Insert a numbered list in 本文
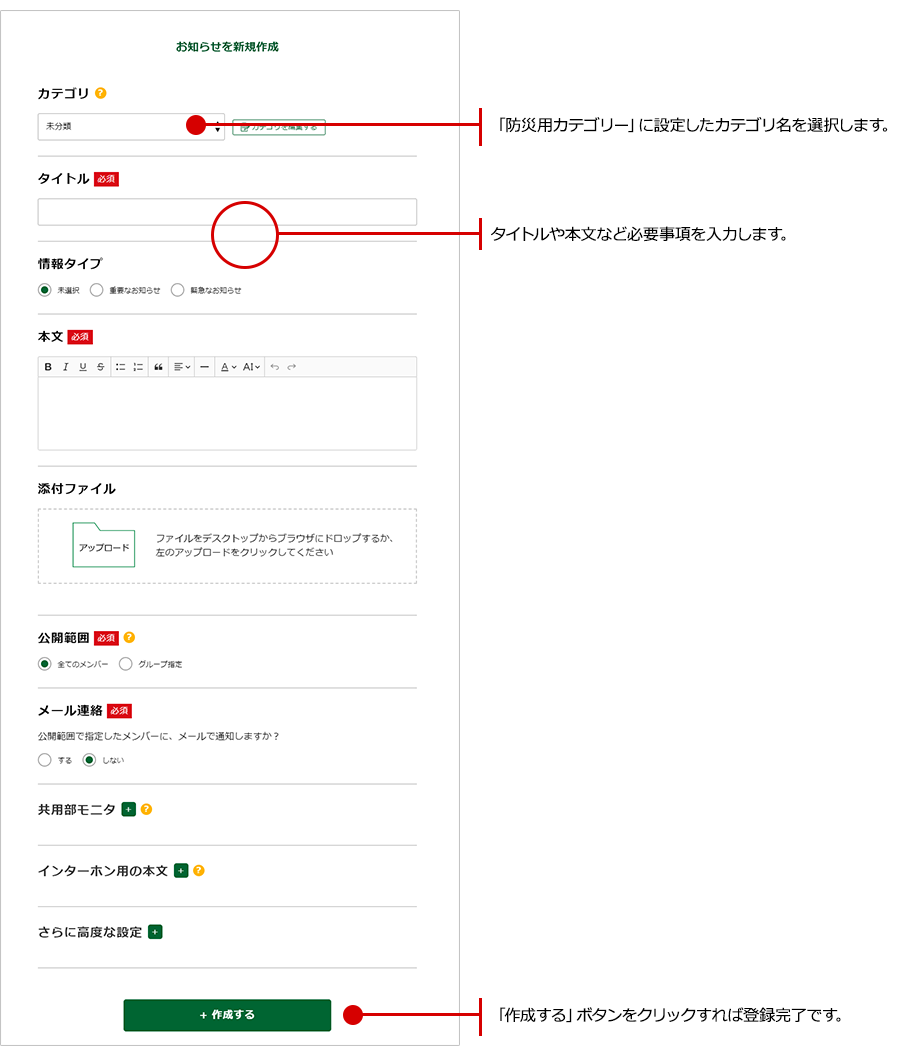 pyautogui.click(x=138, y=367)
